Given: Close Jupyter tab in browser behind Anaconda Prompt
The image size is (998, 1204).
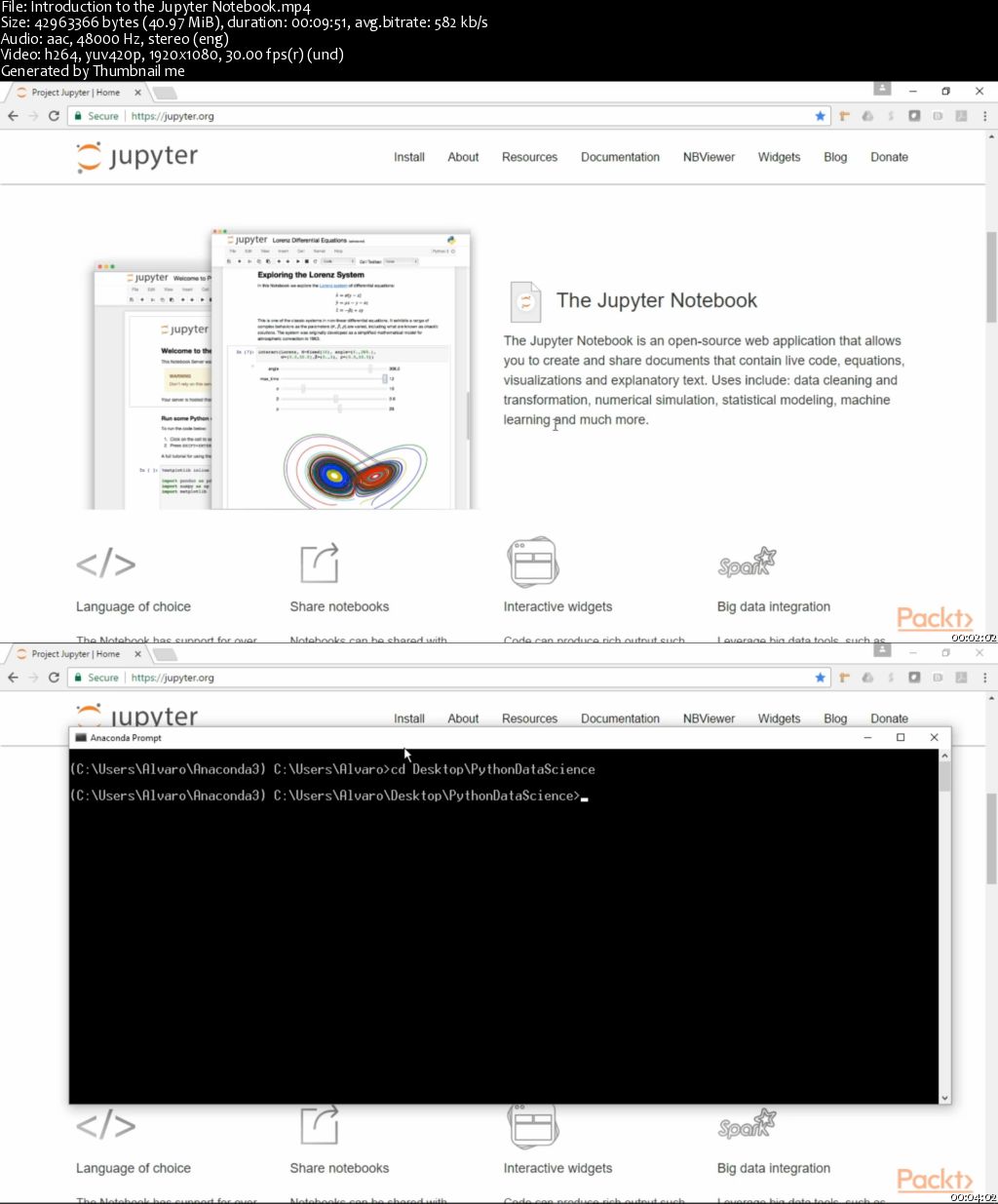Looking at the screenshot, I should [x=137, y=654].
